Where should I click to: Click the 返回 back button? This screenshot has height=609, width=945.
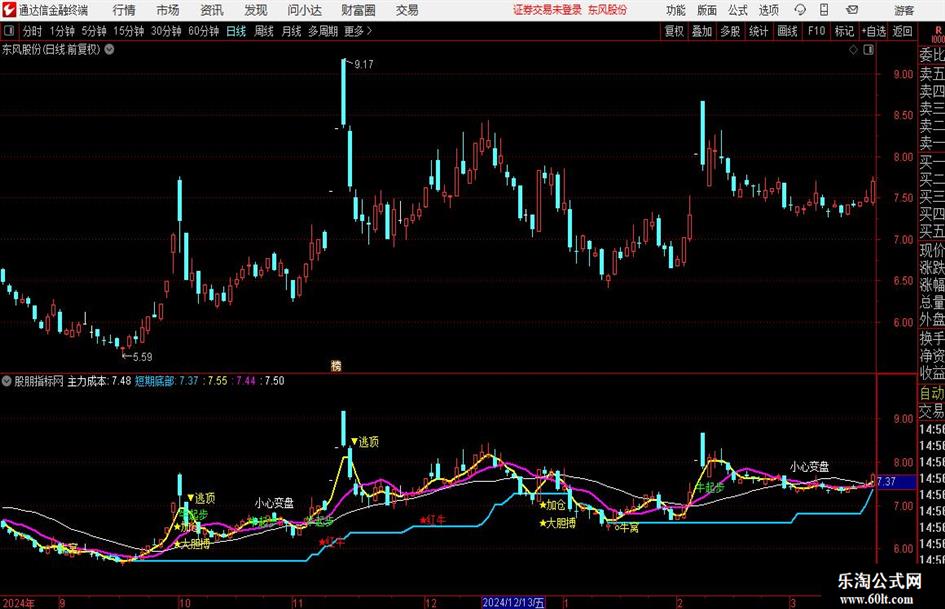point(902,31)
